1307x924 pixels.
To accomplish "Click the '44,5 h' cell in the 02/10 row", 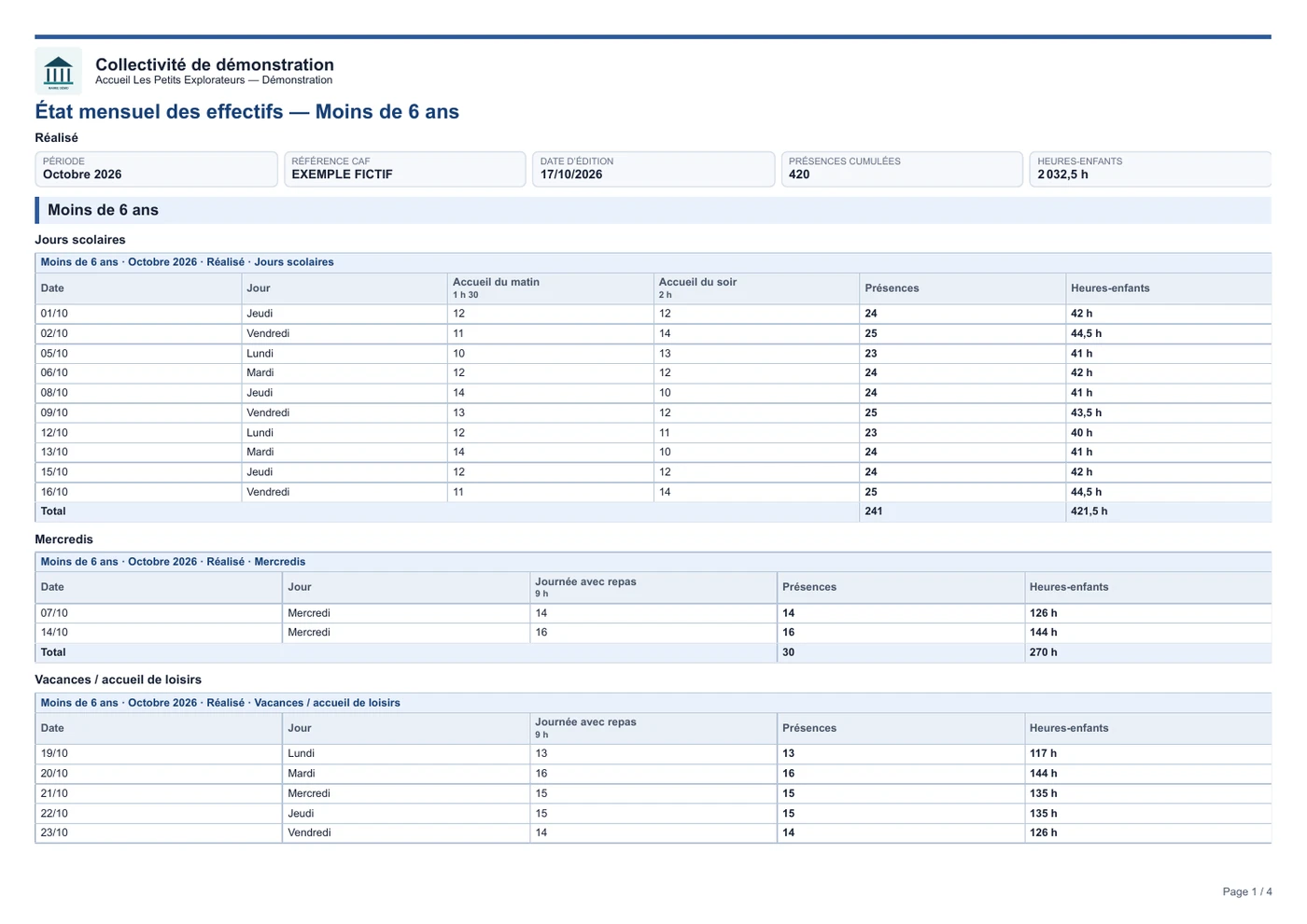I will click(1169, 334).
